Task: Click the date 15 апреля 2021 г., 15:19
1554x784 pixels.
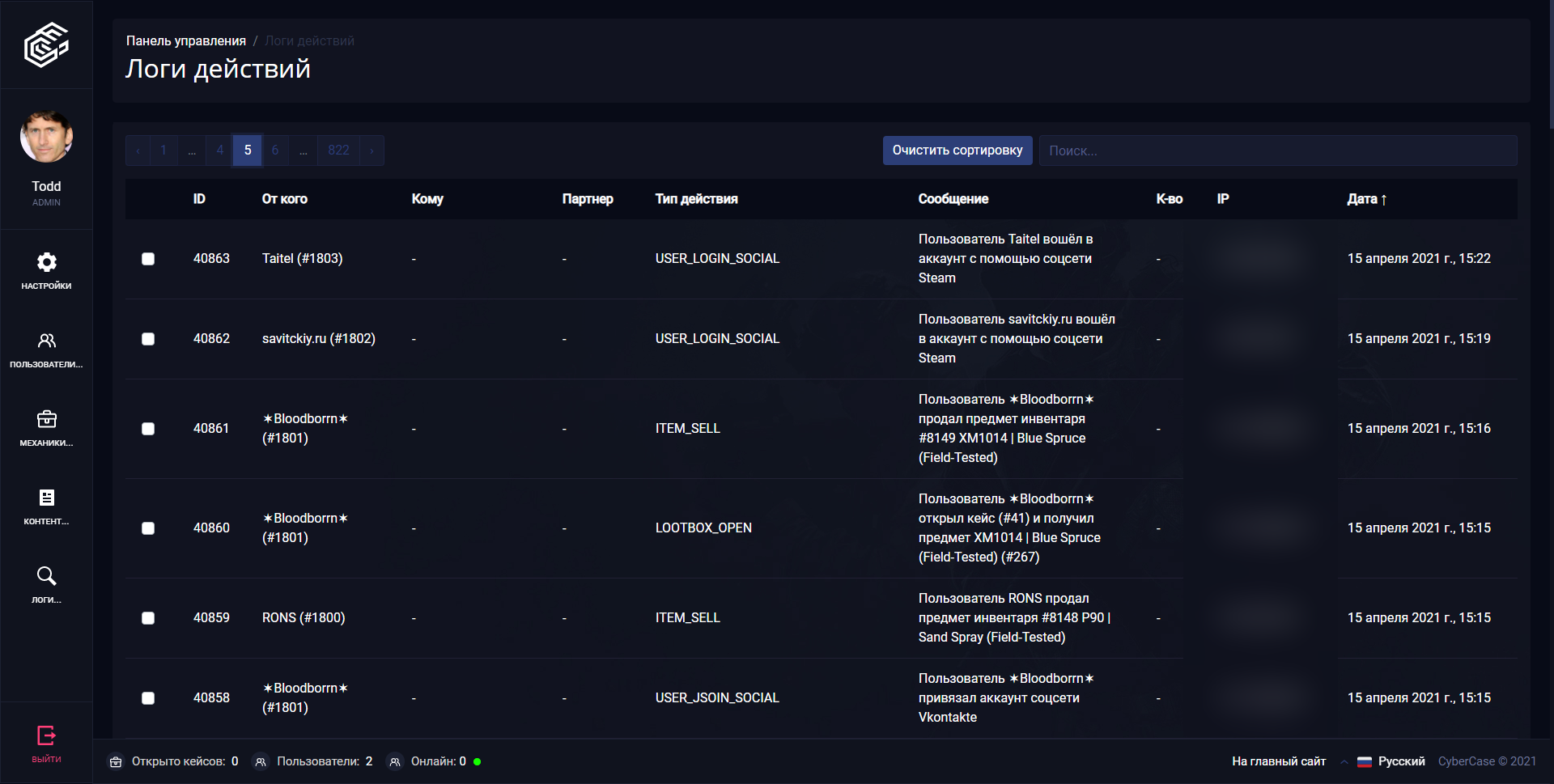Action: (1419, 339)
